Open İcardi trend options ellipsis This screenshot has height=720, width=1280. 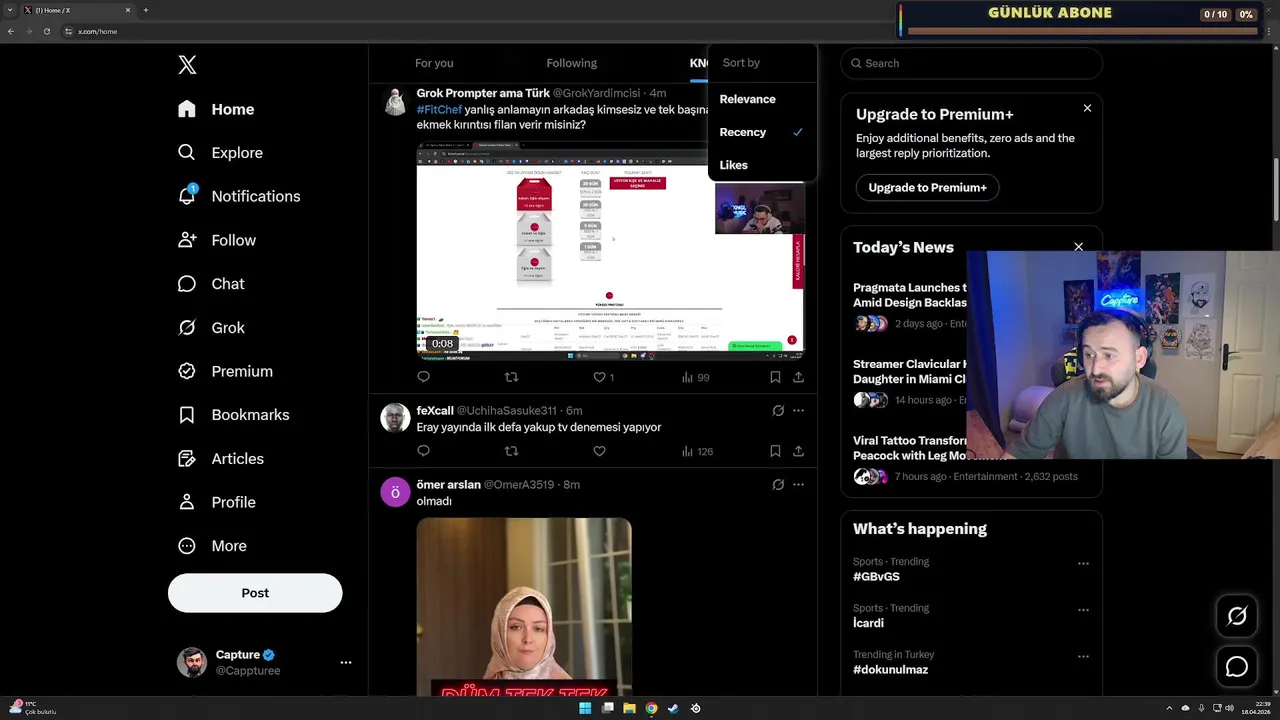(x=1083, y=610)
